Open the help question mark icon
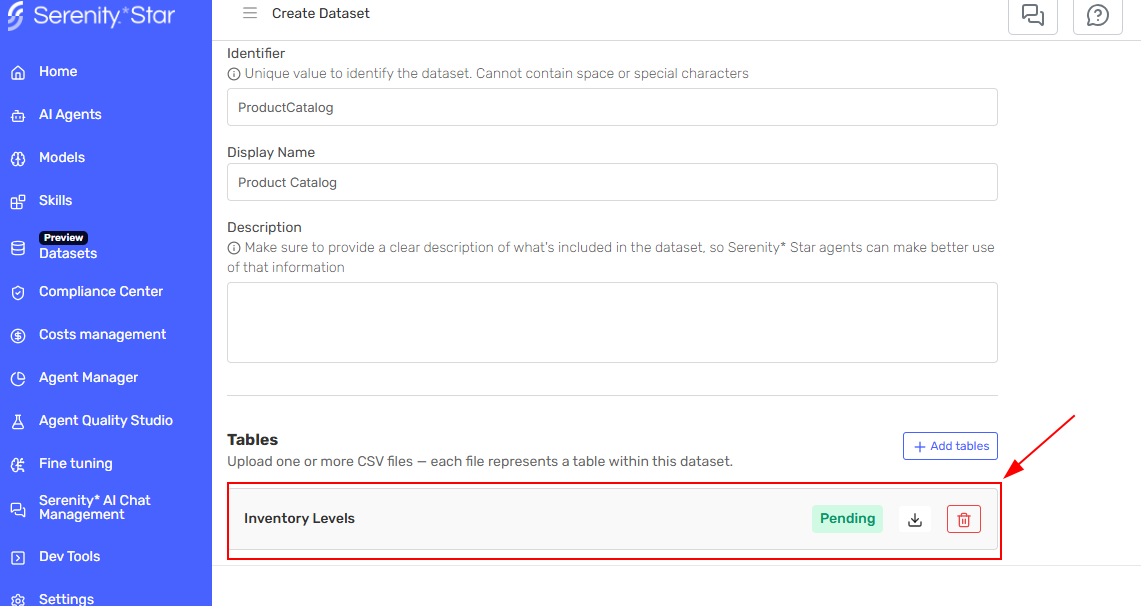Screen dimensions: 1141x606 [x=1097, y=16]
